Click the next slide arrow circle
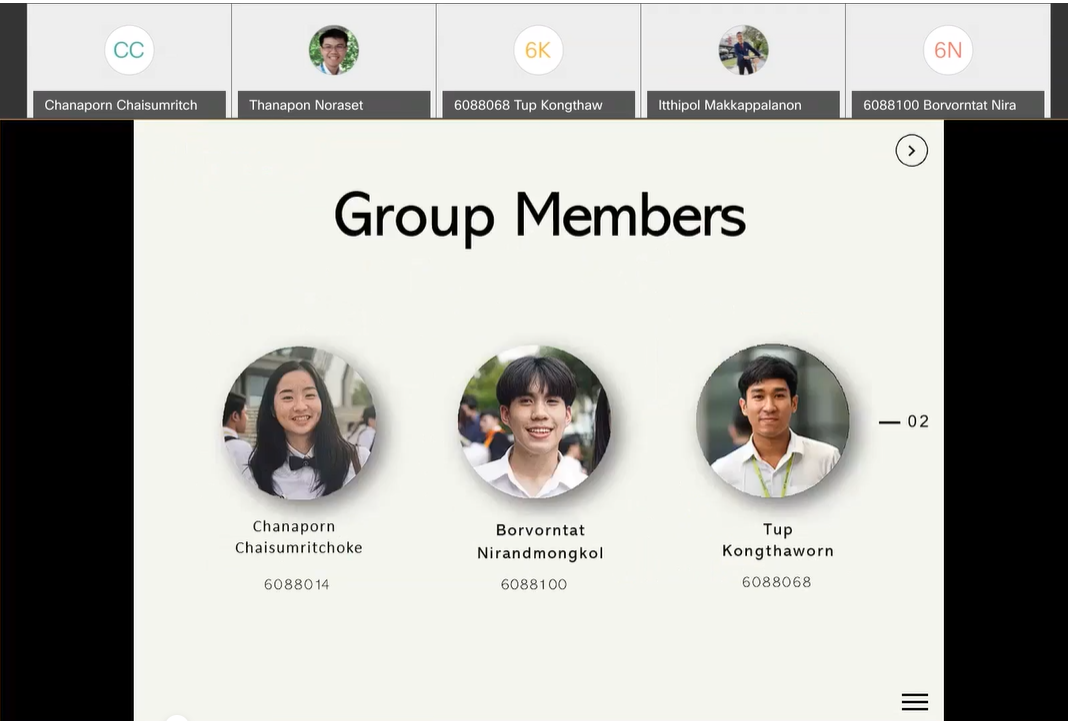1068x721 pixels. pyautogui.click(x=911, y=150)
